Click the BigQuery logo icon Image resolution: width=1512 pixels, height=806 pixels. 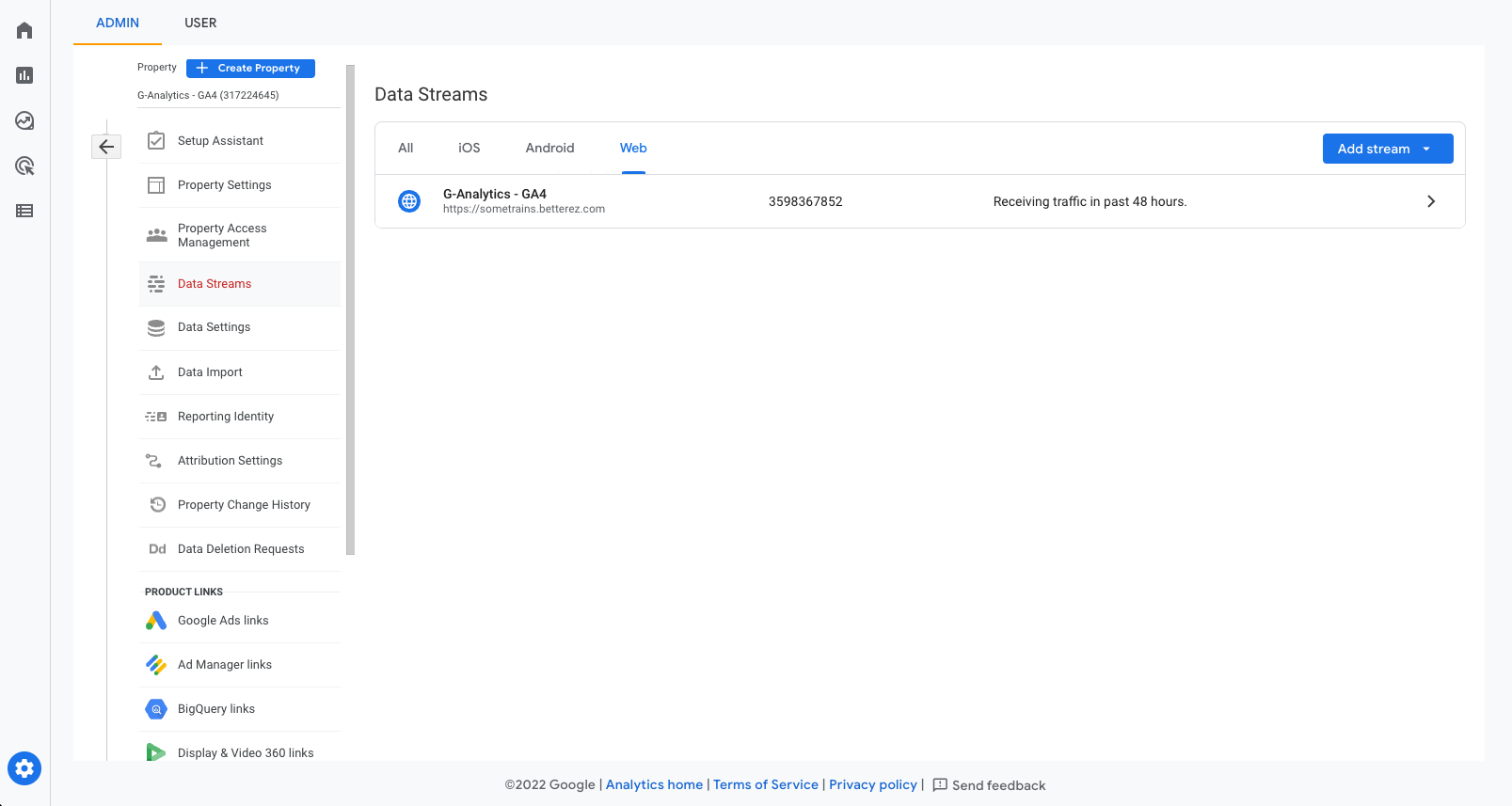(156, 709)
